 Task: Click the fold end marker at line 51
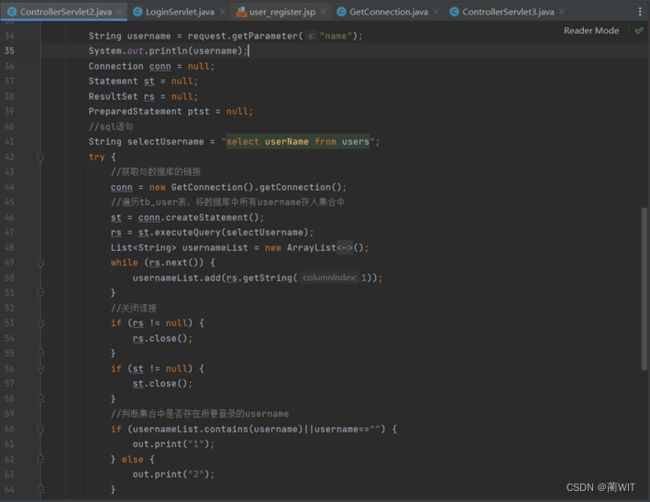(41, 293)
